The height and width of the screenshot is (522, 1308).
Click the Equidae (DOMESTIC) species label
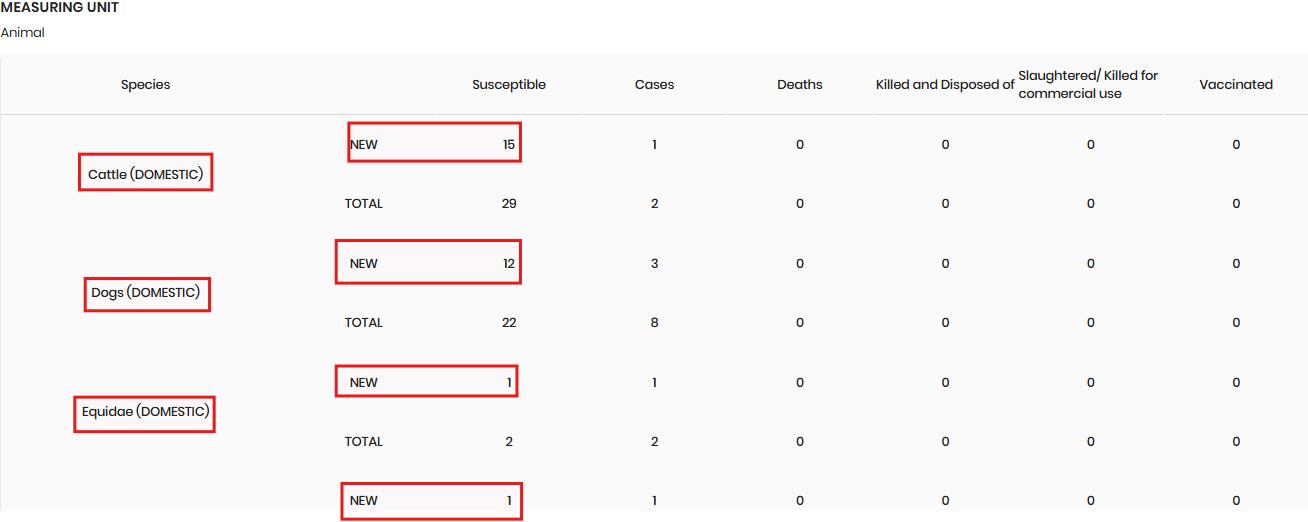click(x=145, y=412)
